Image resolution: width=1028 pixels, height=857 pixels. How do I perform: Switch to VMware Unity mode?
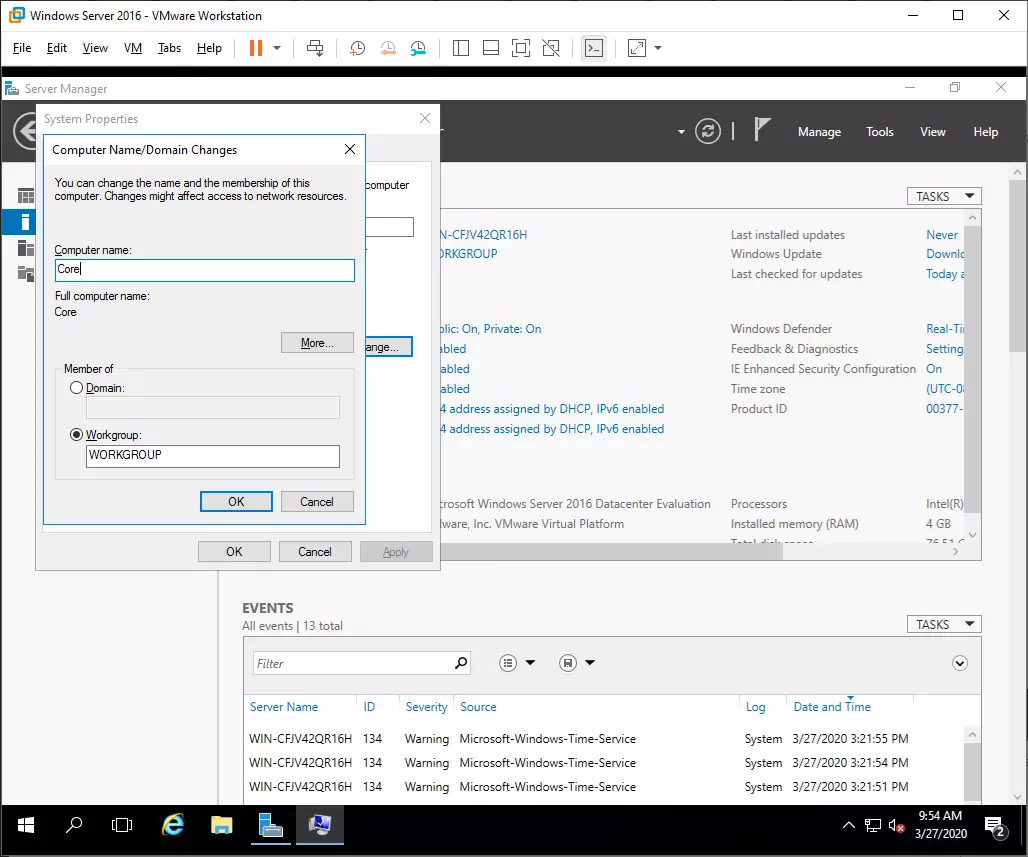551,48
